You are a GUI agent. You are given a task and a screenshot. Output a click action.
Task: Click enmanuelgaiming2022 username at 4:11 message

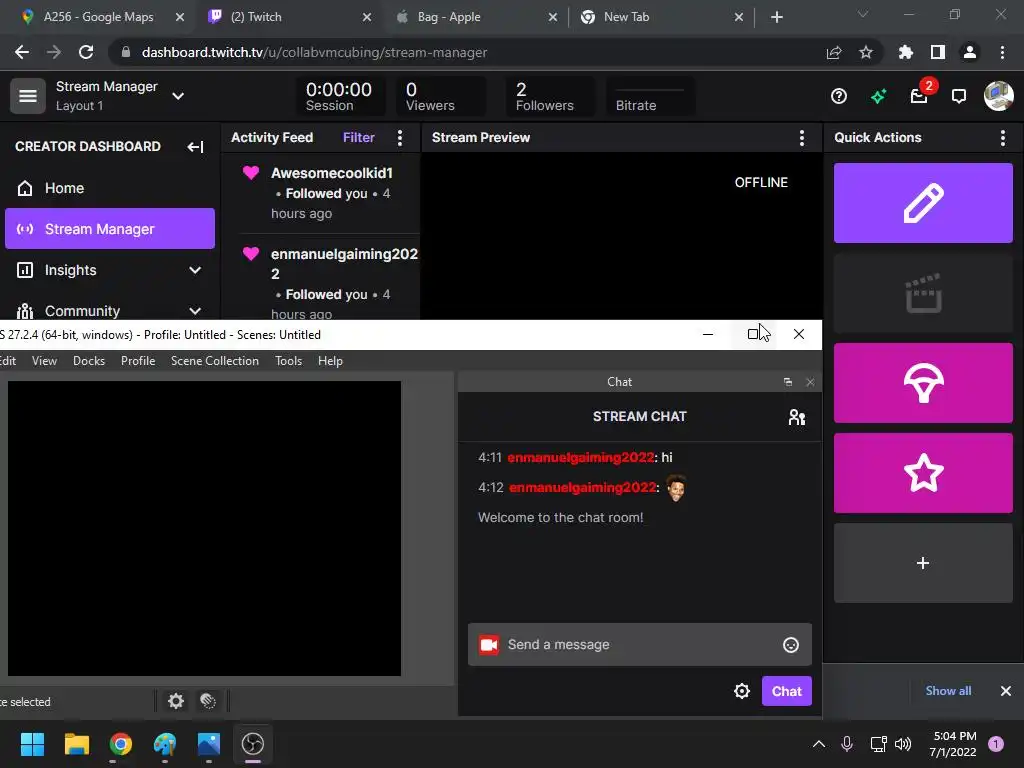pyautogui.click(x=581, y=458)
